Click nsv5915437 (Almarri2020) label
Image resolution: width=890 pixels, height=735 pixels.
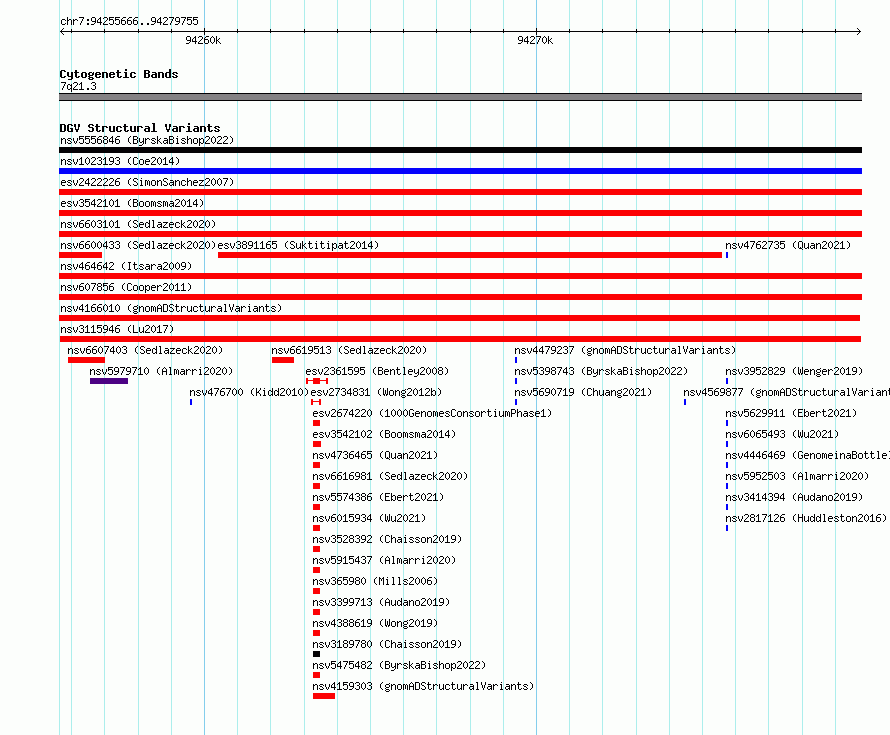(384, 560)
